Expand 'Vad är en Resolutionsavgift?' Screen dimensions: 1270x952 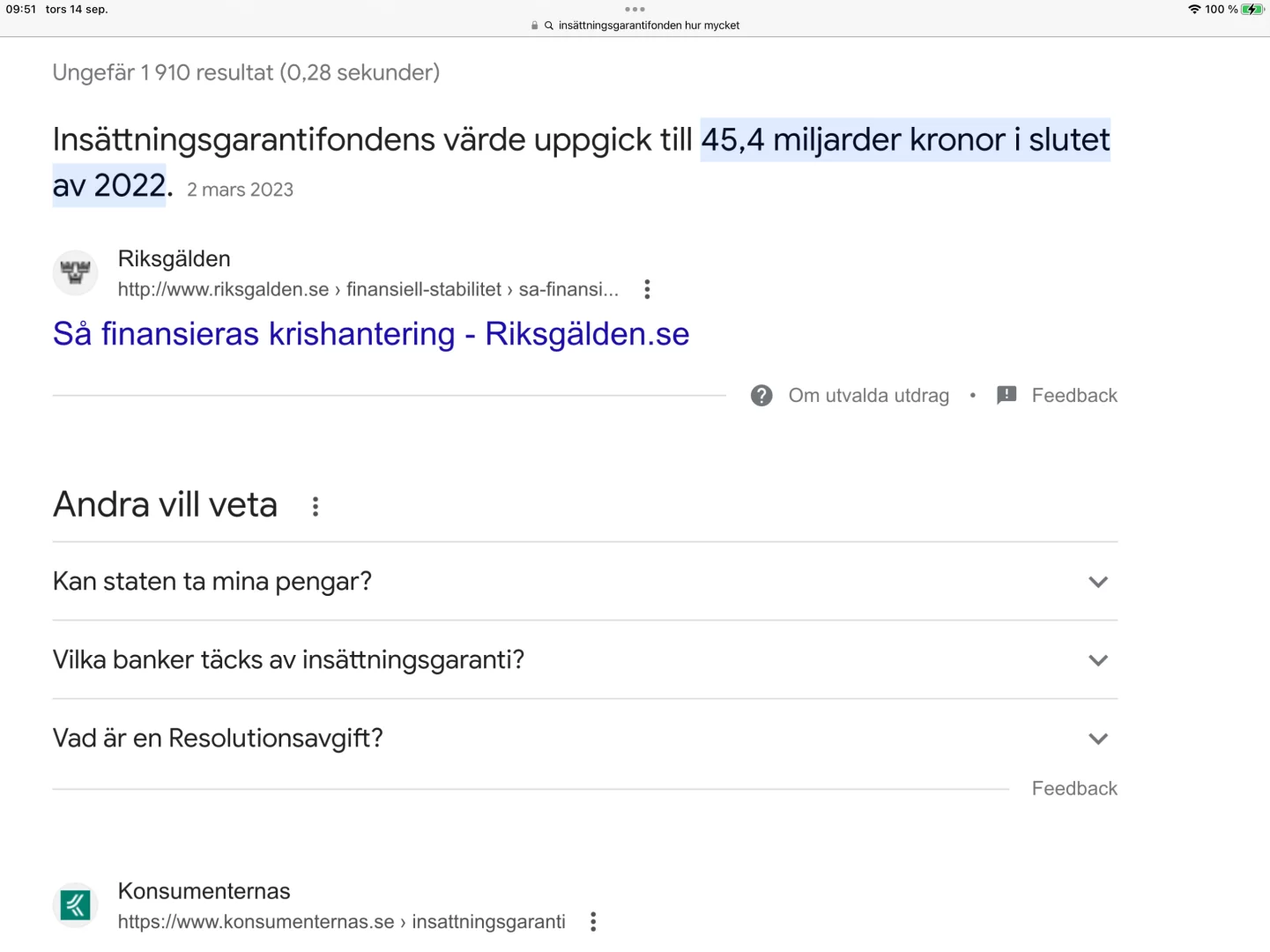click(1098, 738)
